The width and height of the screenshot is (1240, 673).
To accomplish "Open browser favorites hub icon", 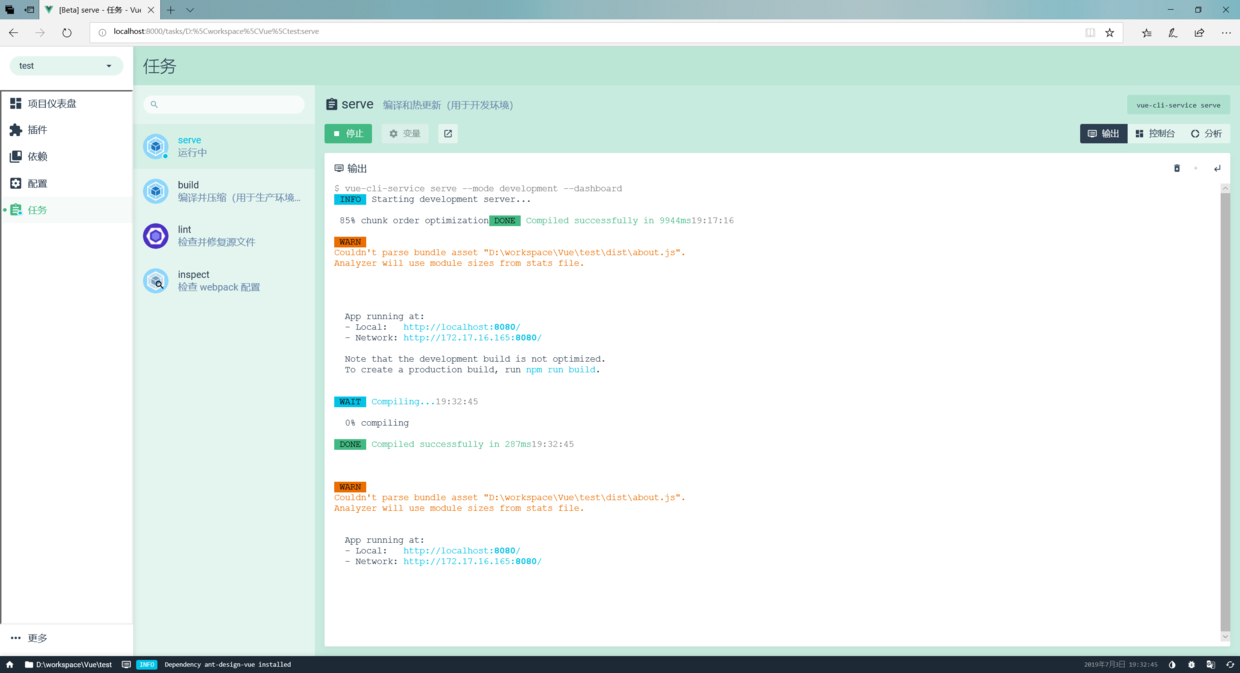I will coord(1146,32).
